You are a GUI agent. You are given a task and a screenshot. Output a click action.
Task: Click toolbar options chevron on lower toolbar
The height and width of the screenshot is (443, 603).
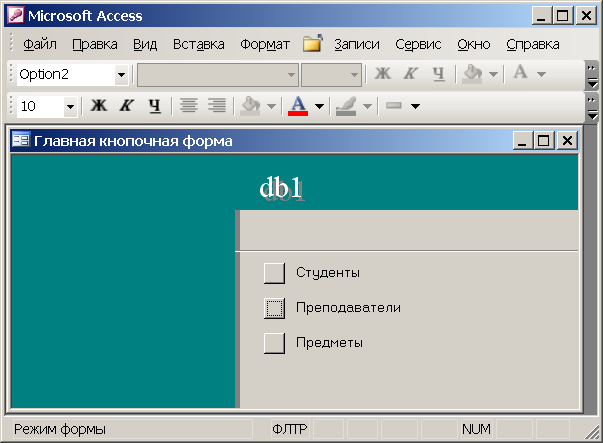[592, 107]
